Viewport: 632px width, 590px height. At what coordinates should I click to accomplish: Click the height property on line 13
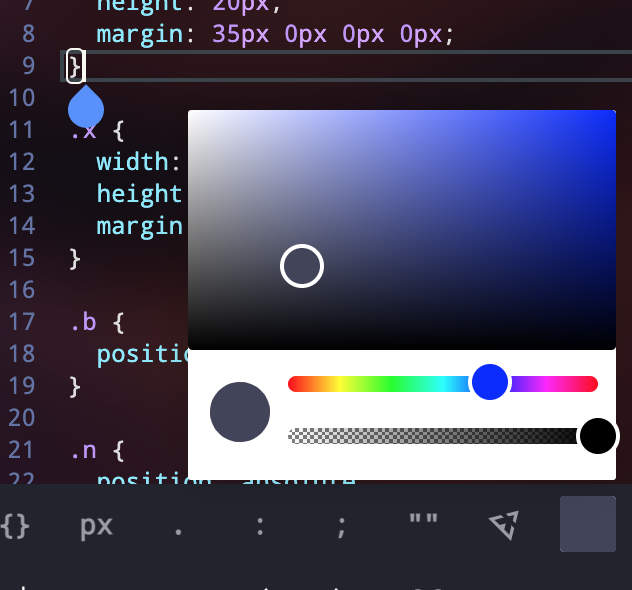(x=139, y=194)
